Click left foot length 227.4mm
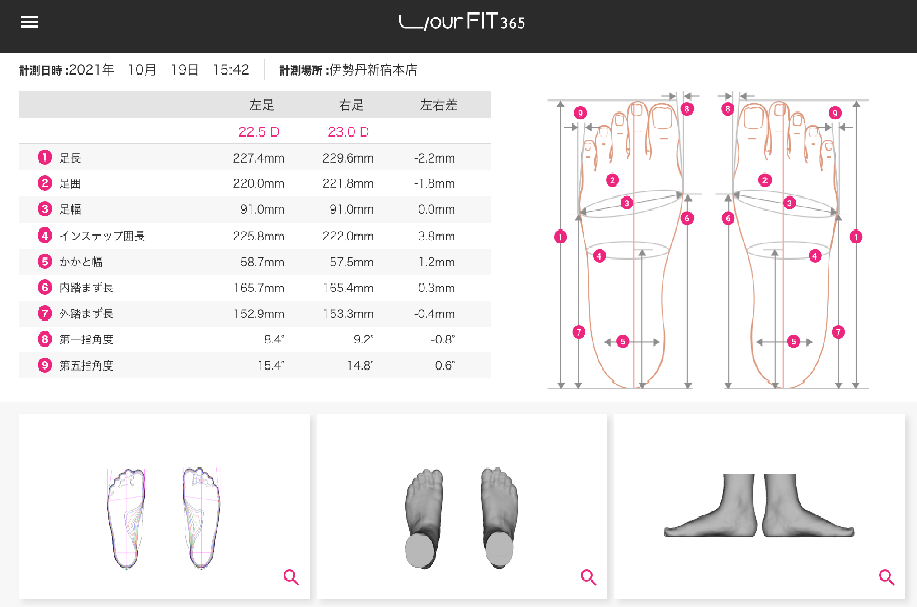This screenshot has height=607, width=917. click(x=258, y=158)
